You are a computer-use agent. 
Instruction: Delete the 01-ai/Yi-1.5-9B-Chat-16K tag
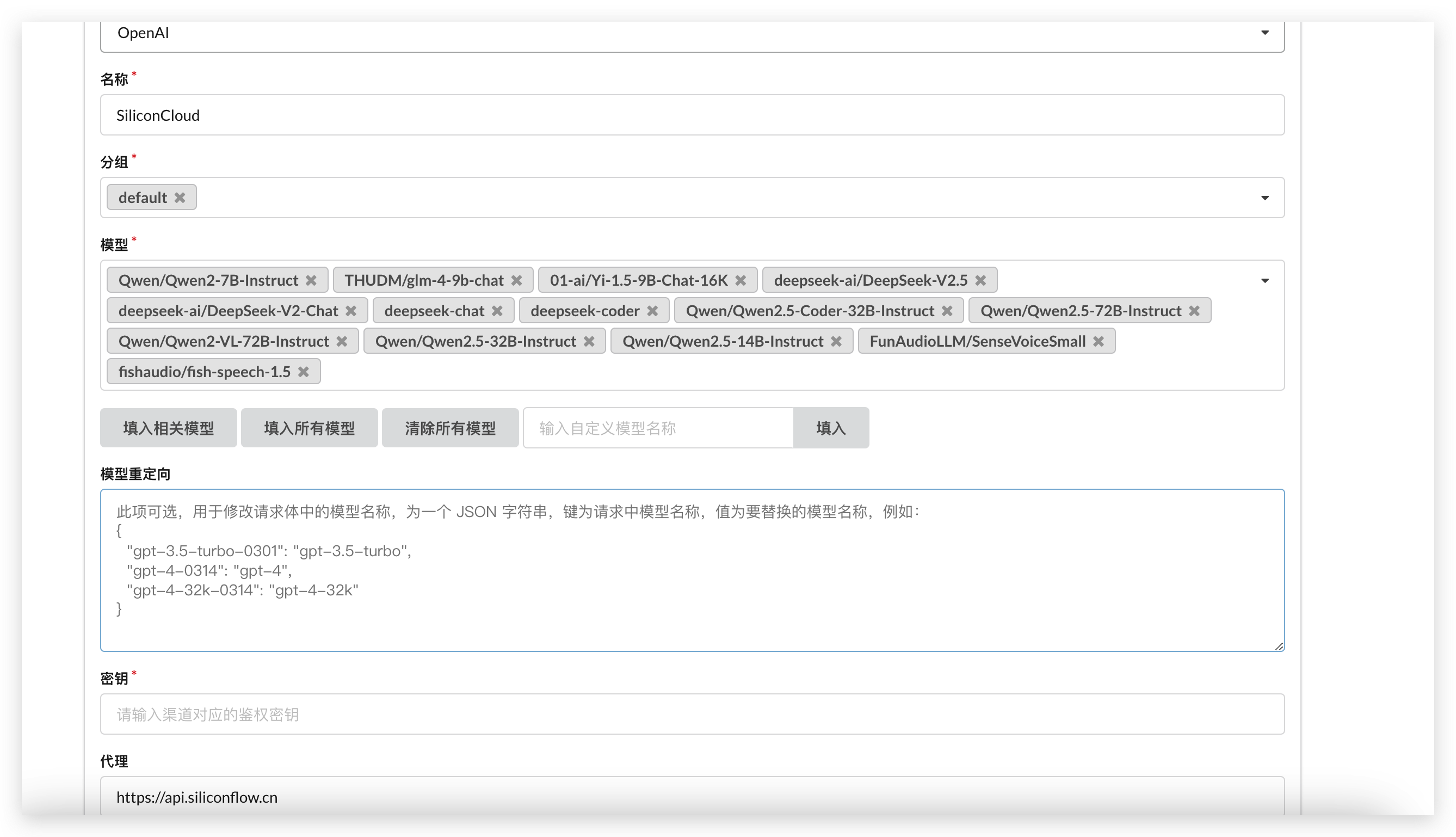[x=741, y=280]
